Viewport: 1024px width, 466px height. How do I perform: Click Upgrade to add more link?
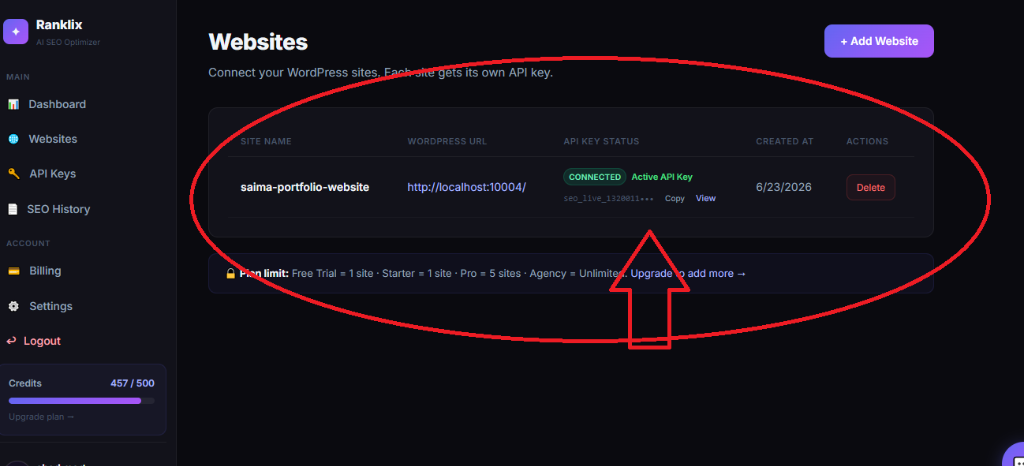[688, 273]
